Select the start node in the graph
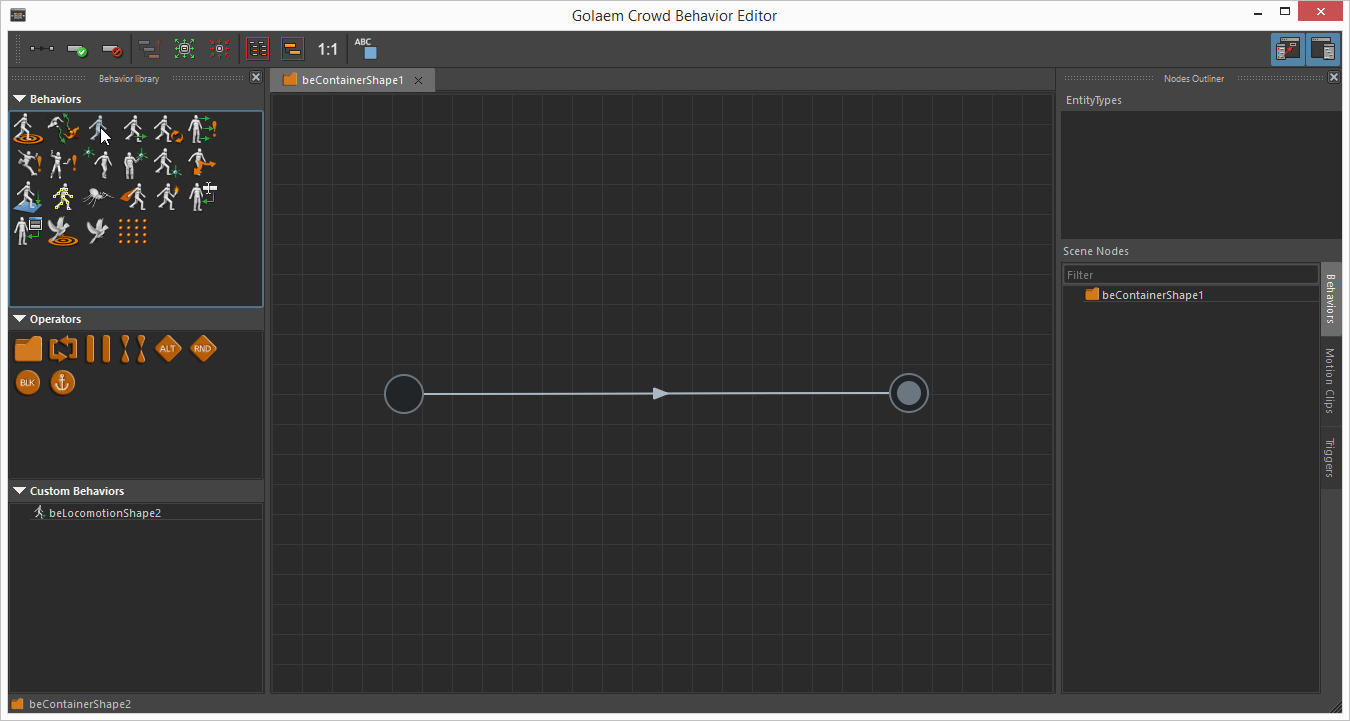1350x721 pixels. click(x=404, y=394)
